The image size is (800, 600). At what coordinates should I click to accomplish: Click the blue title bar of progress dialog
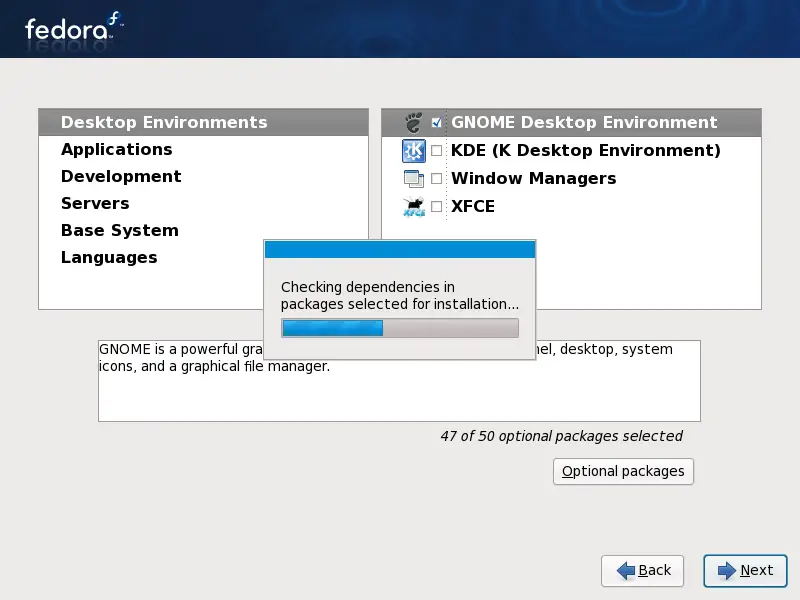400,249
